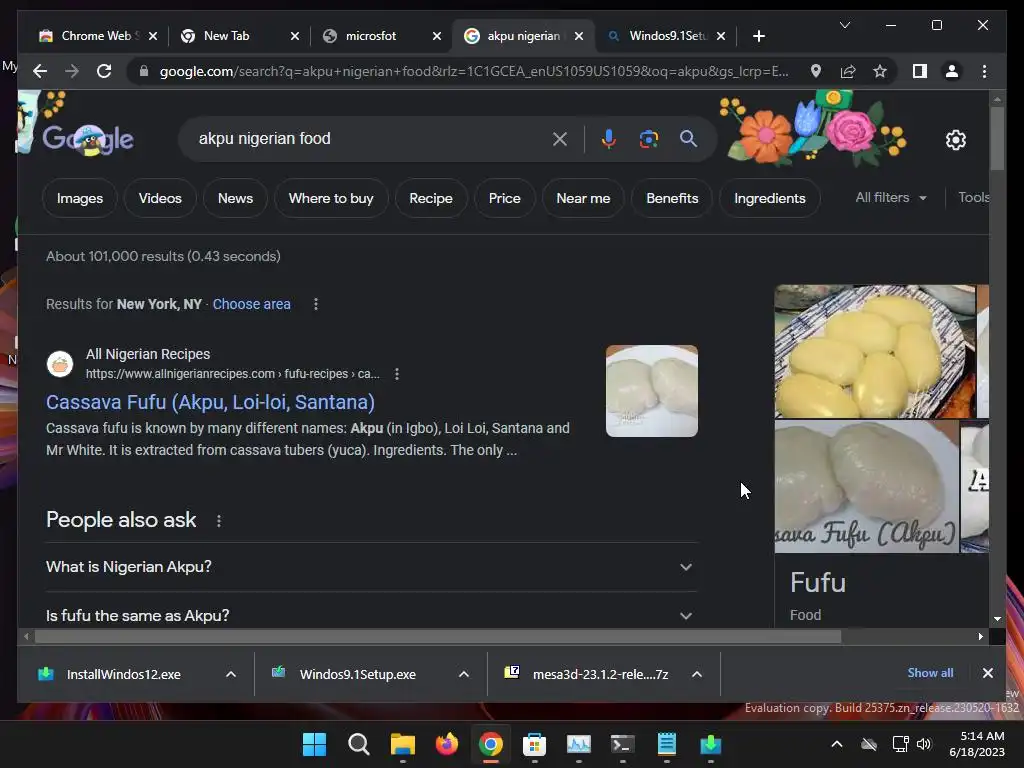Viewport: 1024px width, 768px height.
Task: Click the vertical scrollbar thumb
Action: 997,138
